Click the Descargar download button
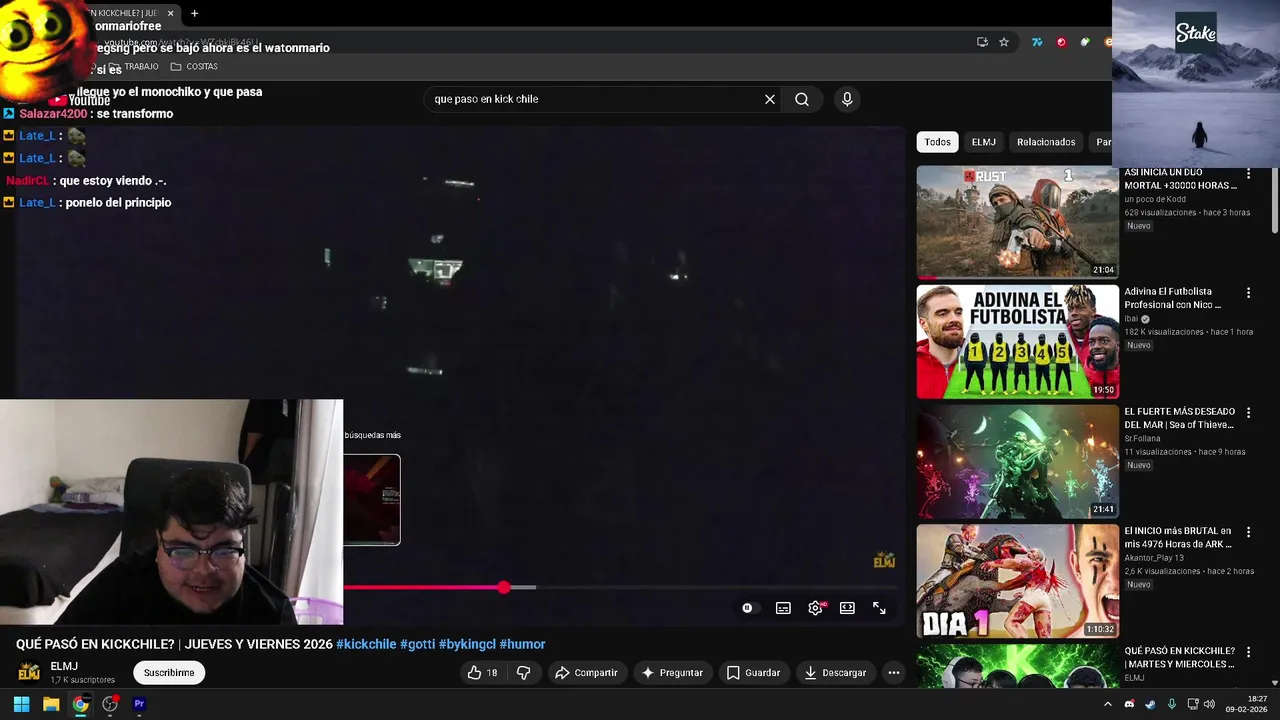 coord(835,673)
